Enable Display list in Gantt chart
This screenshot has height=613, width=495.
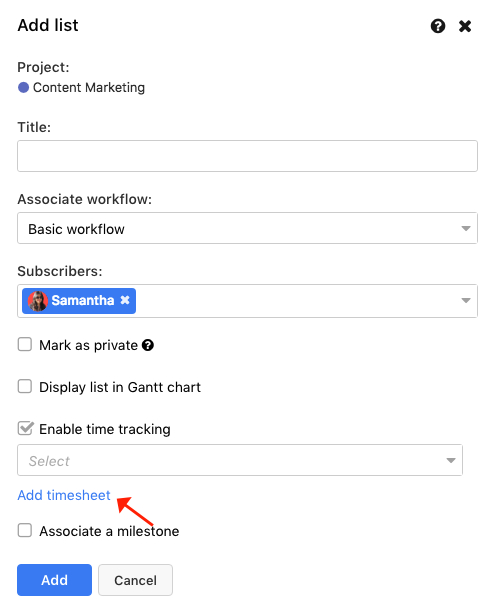[x=25, y=386]
